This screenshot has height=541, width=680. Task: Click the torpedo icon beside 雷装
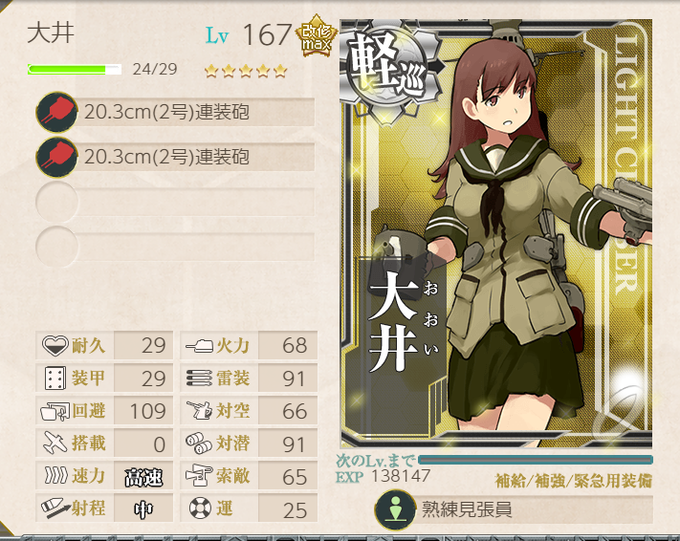pos(199,378)
